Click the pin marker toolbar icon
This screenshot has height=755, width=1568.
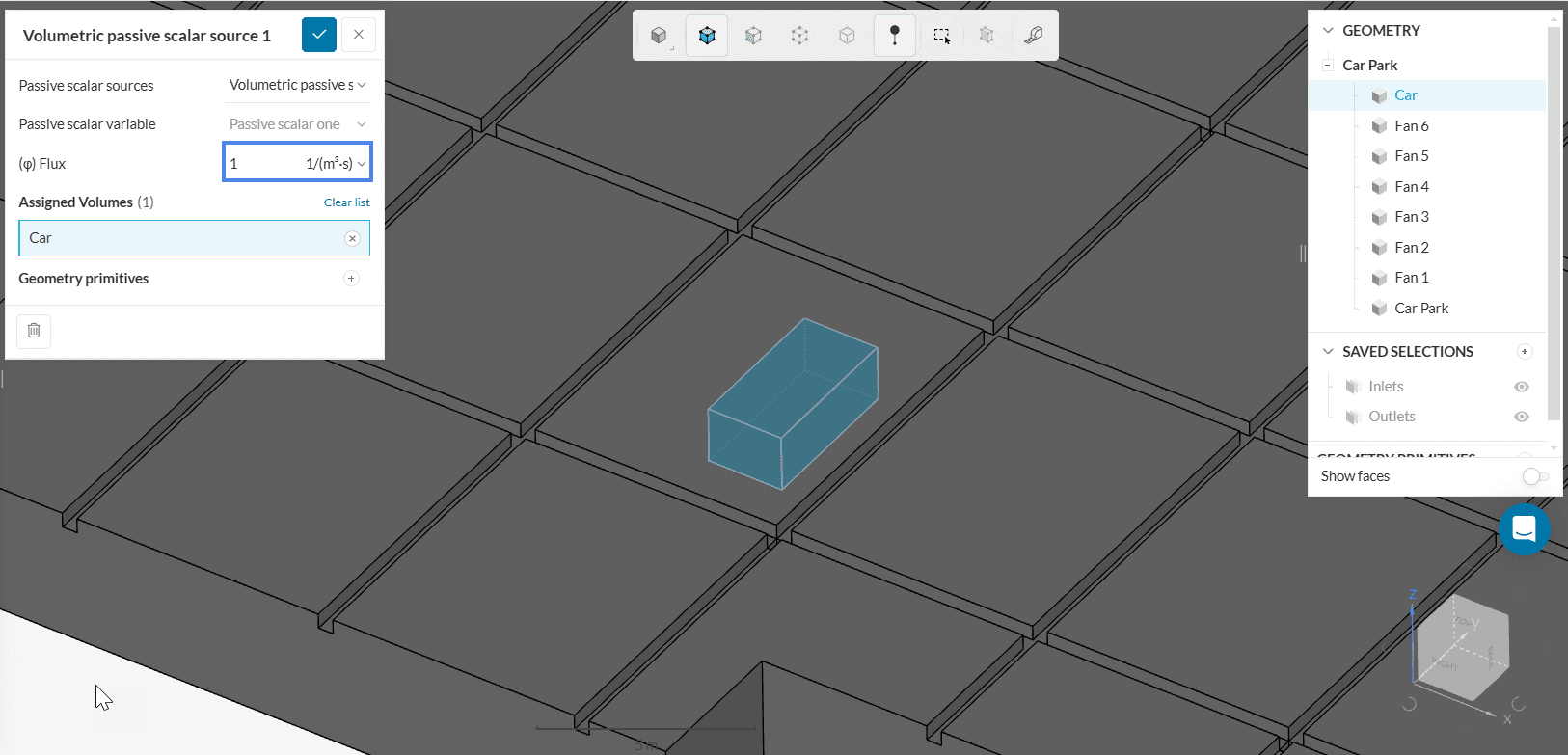click(894, 36)
